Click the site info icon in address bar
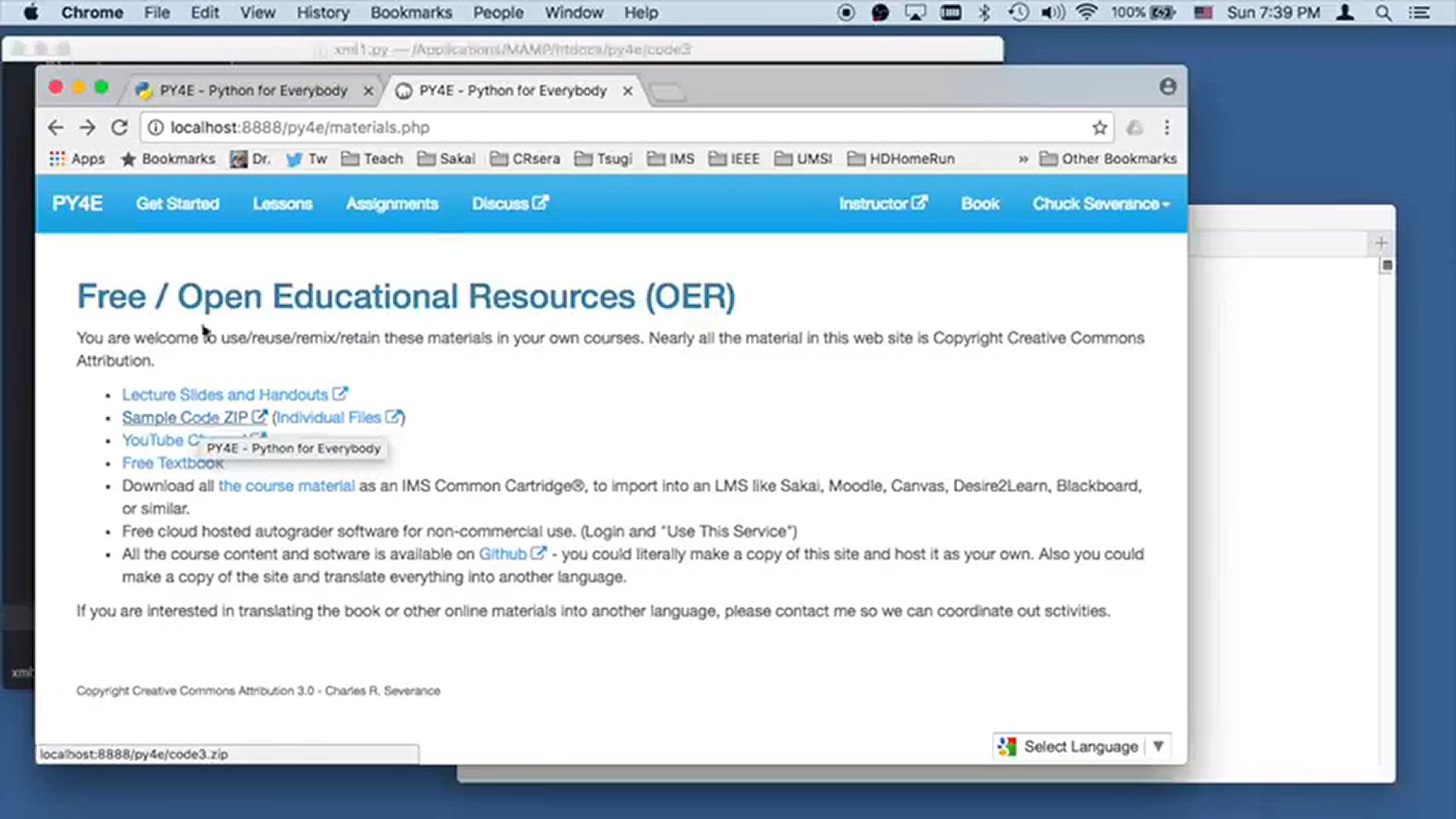1456x819 pixels. (155, 127)
